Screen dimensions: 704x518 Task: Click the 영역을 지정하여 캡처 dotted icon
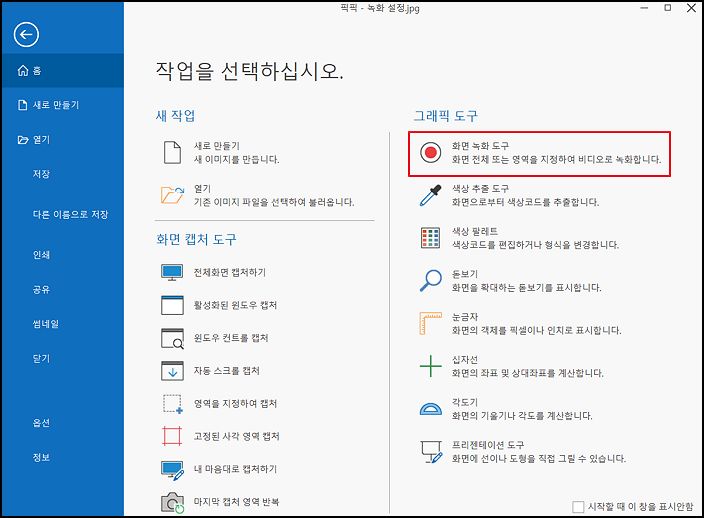pos(172,404)
